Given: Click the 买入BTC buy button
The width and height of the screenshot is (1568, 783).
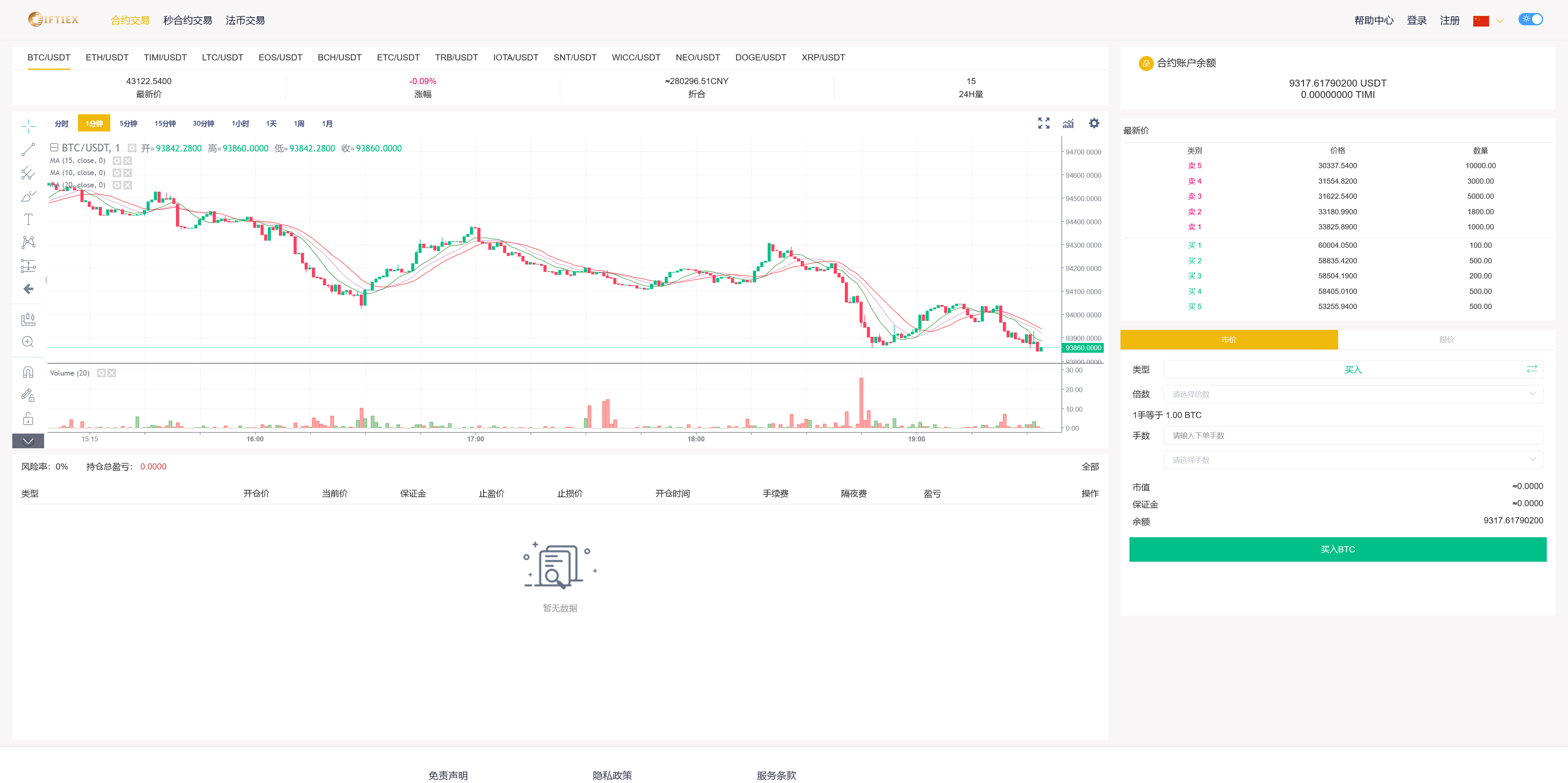Looking at the screenshot, I should pos(1337,549).
